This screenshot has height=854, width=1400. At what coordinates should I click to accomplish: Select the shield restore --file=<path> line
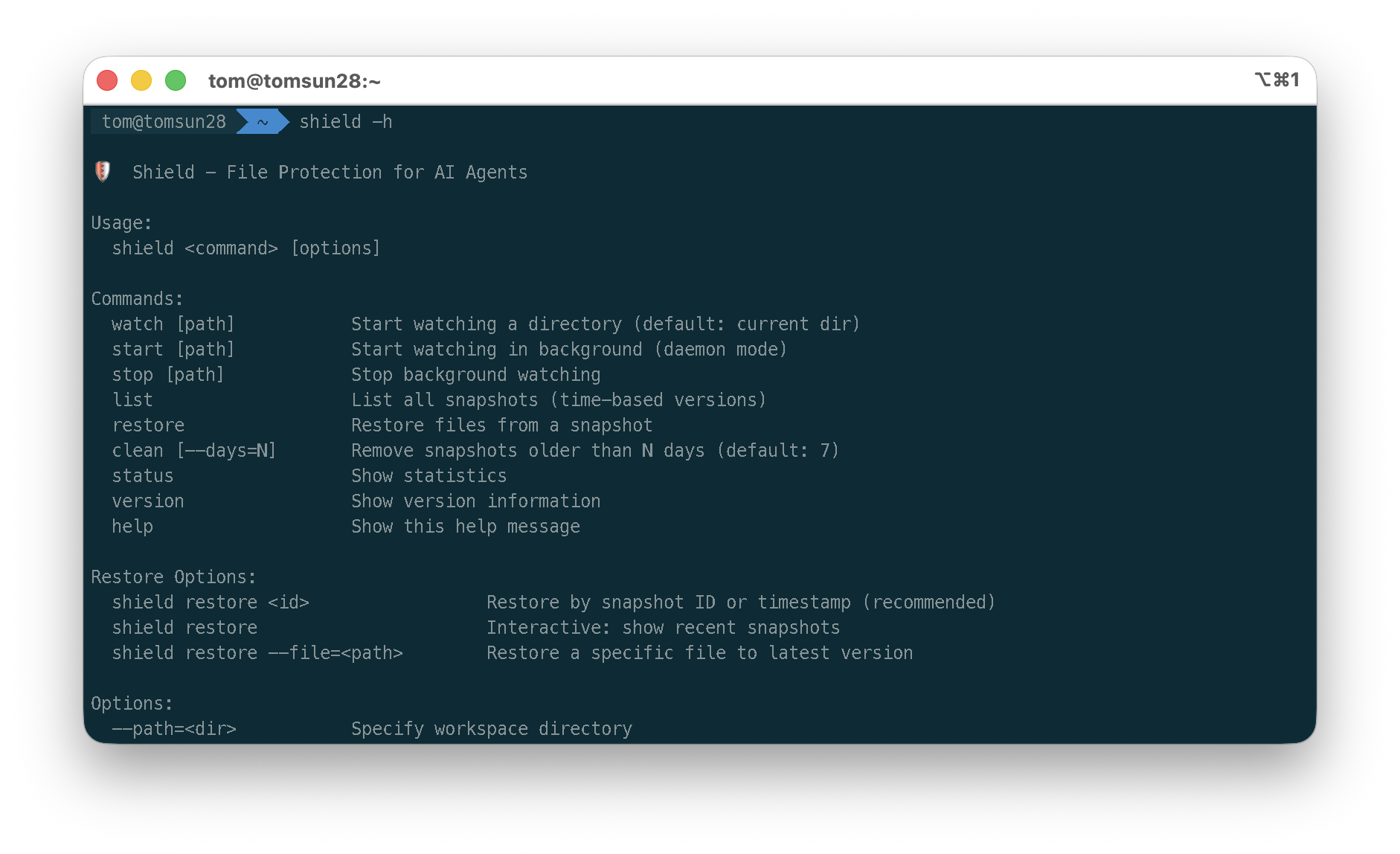coord(258,652)
